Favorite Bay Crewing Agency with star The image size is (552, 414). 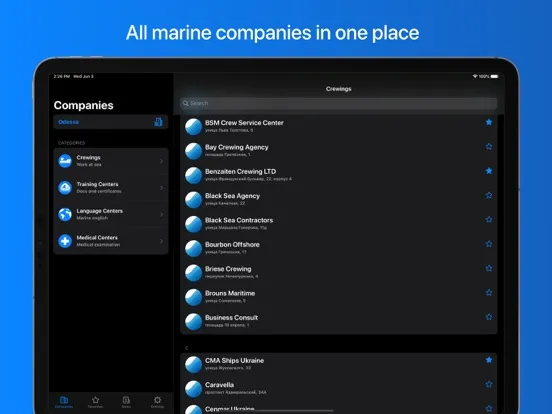tap(489, 146)
